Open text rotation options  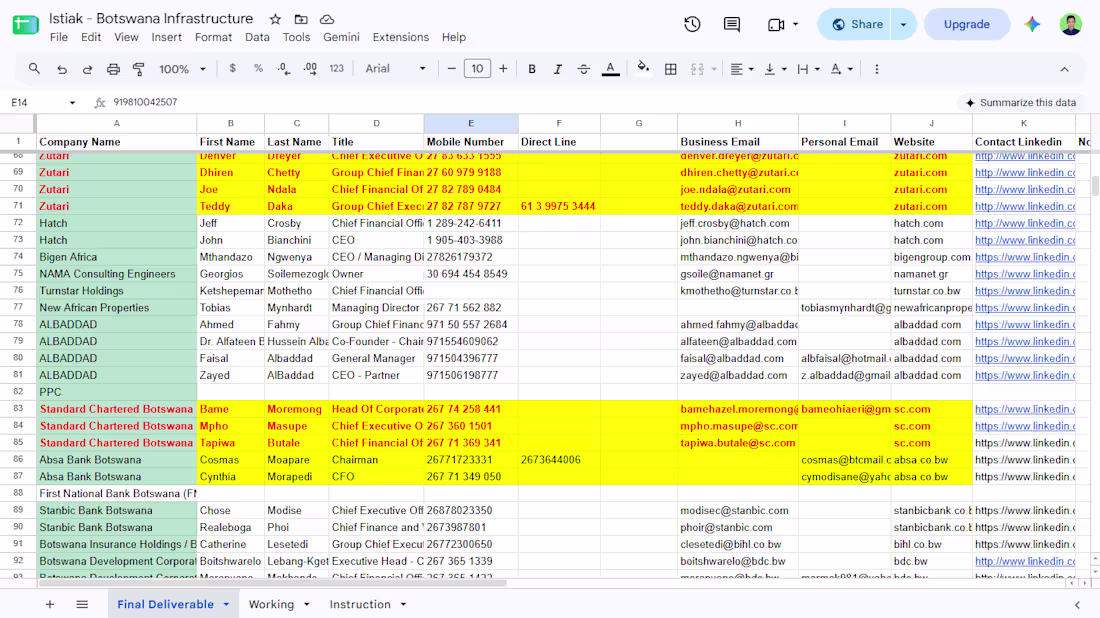840,69
